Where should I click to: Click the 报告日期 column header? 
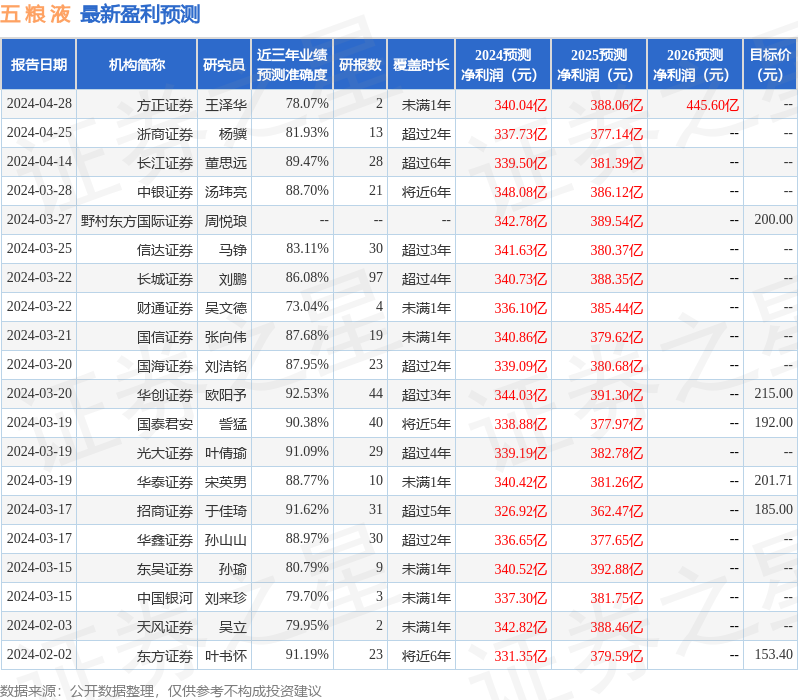click(x=39, y=65)
